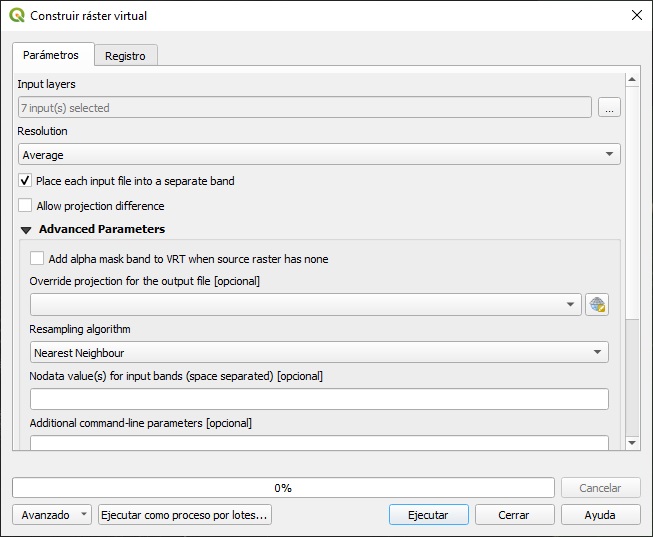The width and height of the screenshot is (653, 537).
Task: Click the scrollbar down arrow
Action: [x=632, y=442]
